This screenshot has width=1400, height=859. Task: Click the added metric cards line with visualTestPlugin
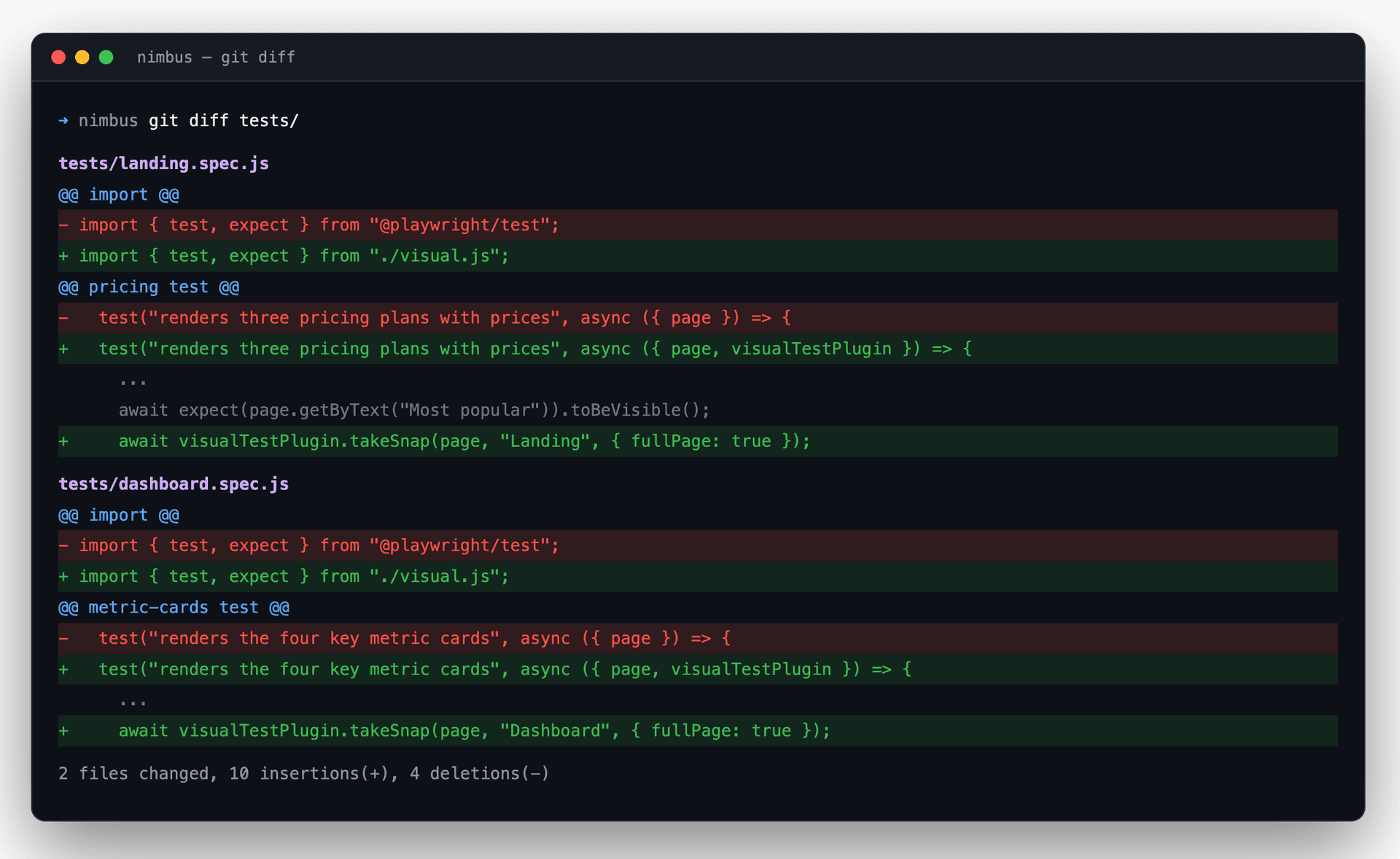point(698,669)
